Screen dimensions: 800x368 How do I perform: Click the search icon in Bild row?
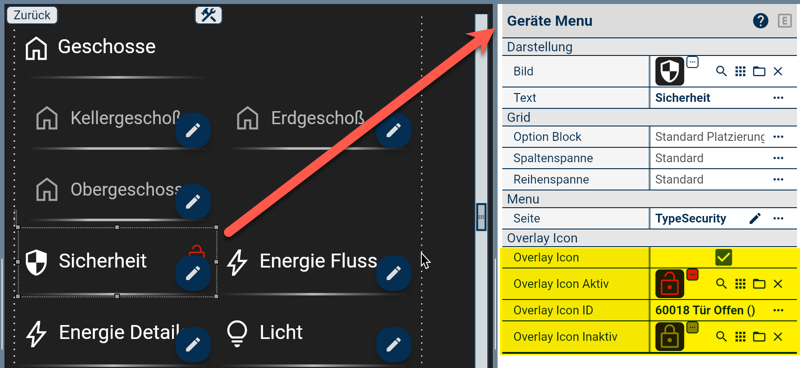(721, 71)
